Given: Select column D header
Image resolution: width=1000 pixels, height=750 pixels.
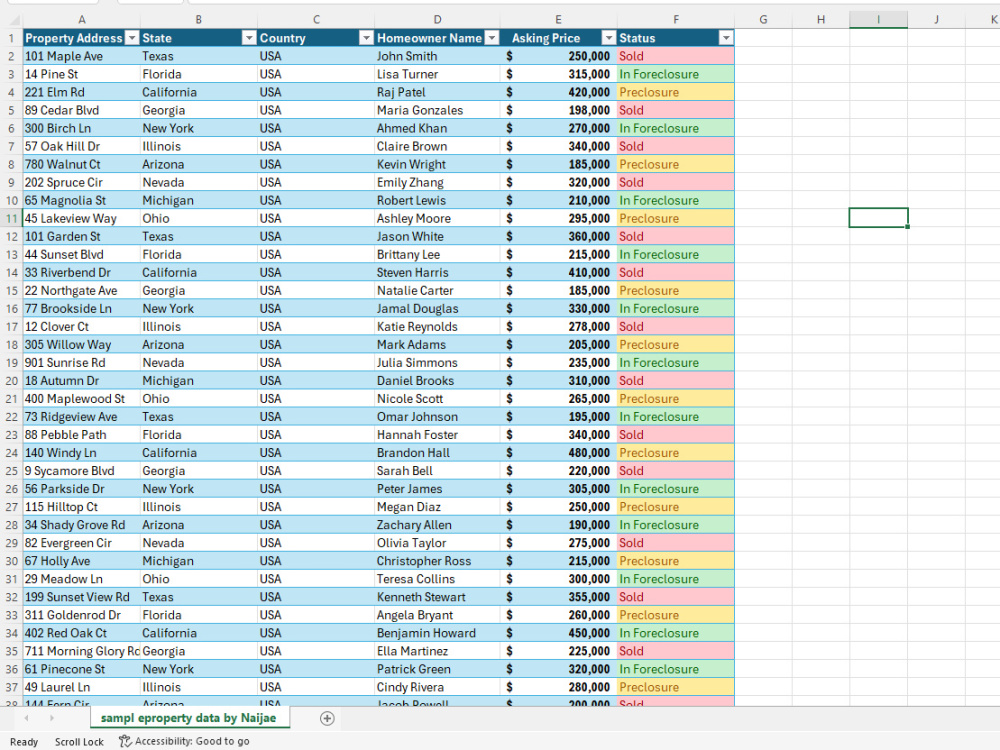Looking at the screenshot, I should click(437, 20).
